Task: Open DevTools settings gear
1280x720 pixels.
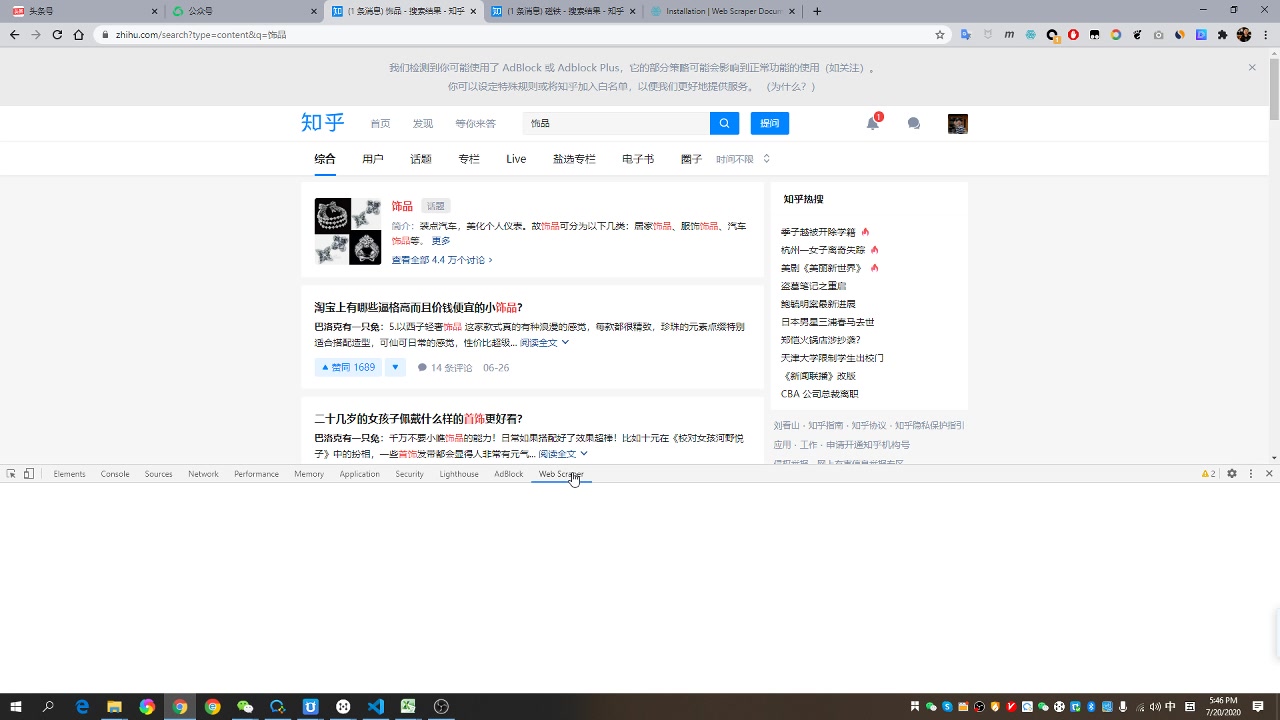Action: 1232,474
